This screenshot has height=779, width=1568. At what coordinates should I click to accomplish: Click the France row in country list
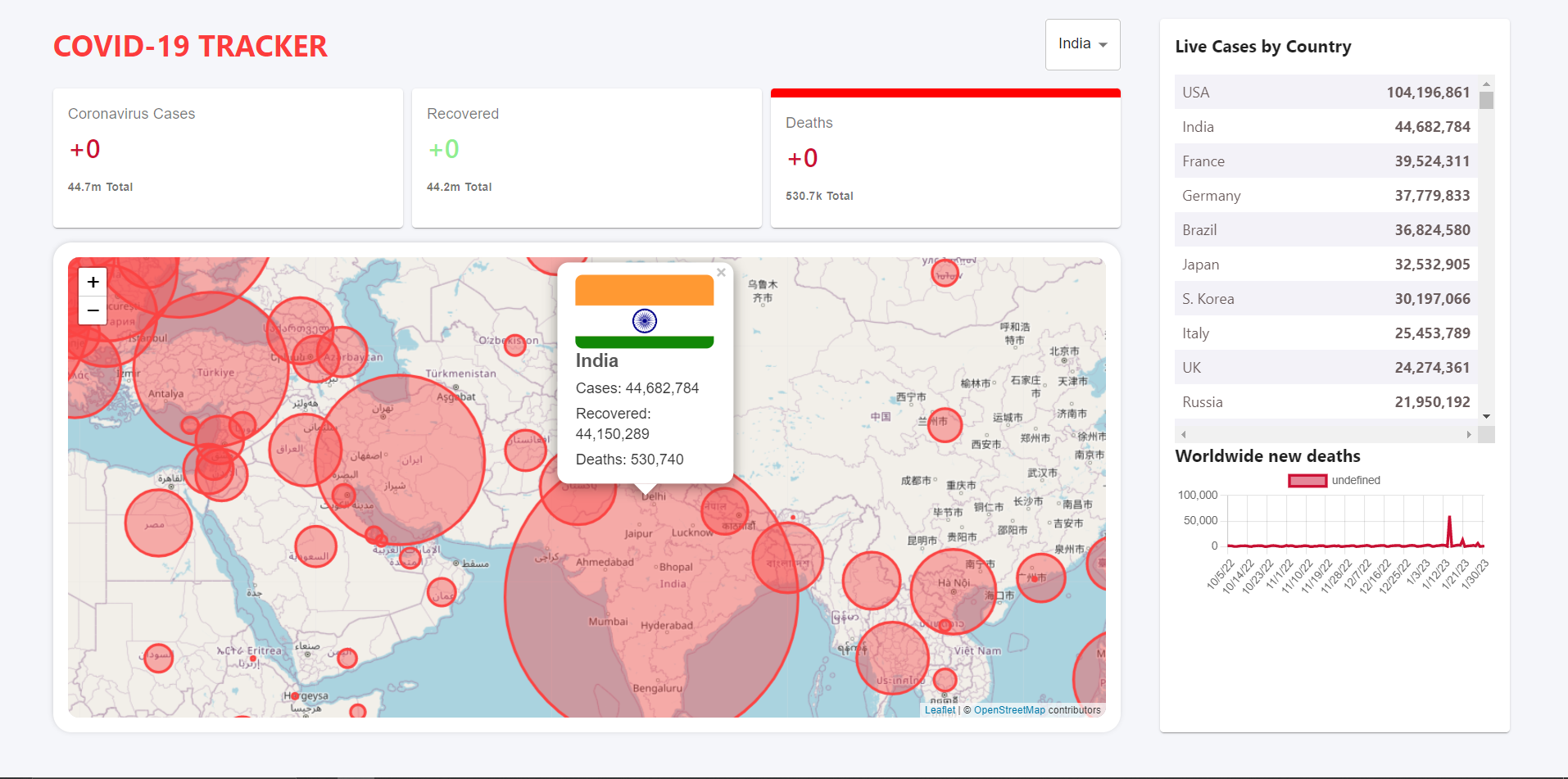(1326, 161)
